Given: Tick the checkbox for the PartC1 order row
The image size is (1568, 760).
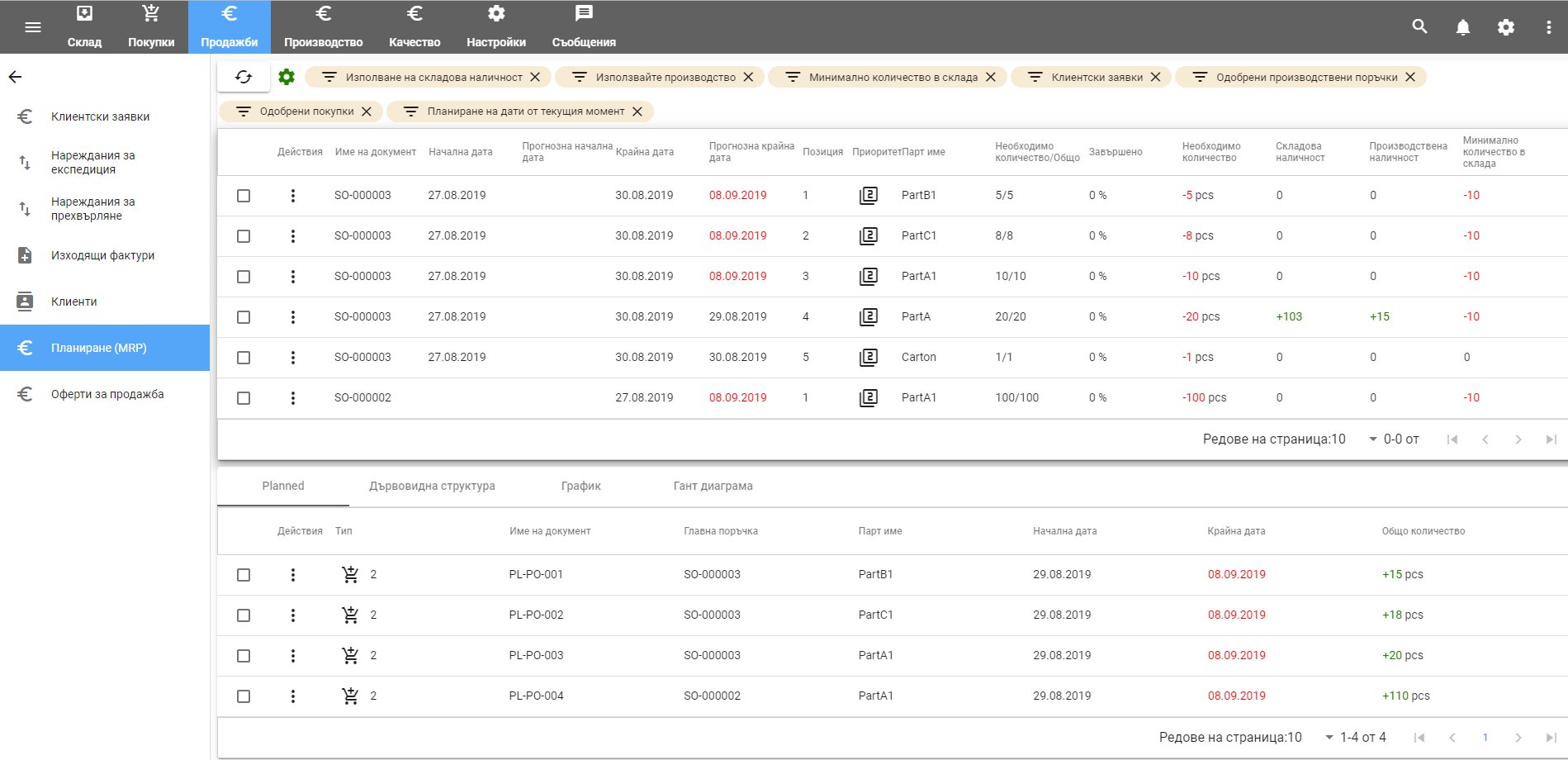Looking at the screenshot, I should pyautogui.click(x=244, y=236).
